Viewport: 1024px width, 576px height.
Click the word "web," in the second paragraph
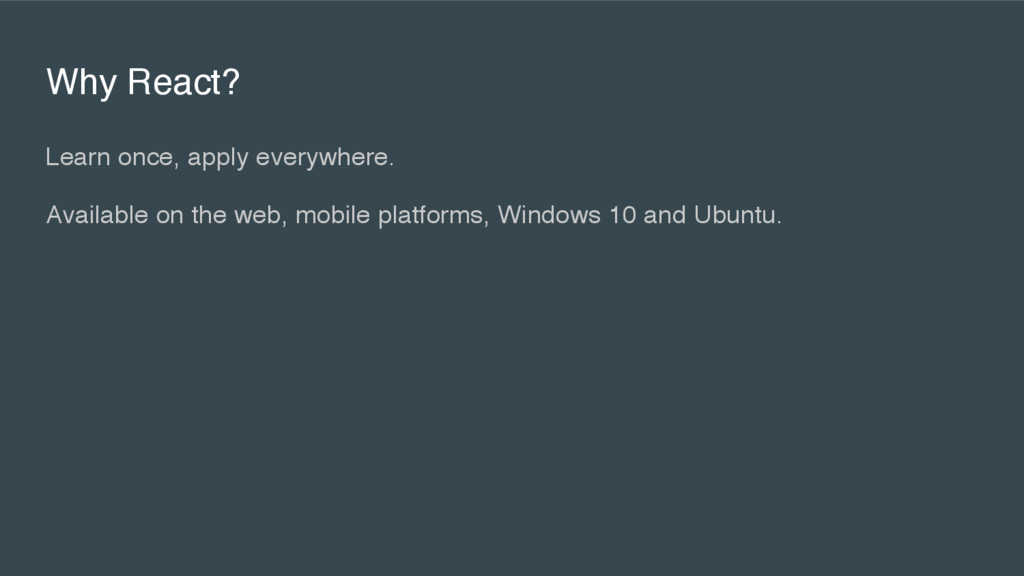(261, 216)
